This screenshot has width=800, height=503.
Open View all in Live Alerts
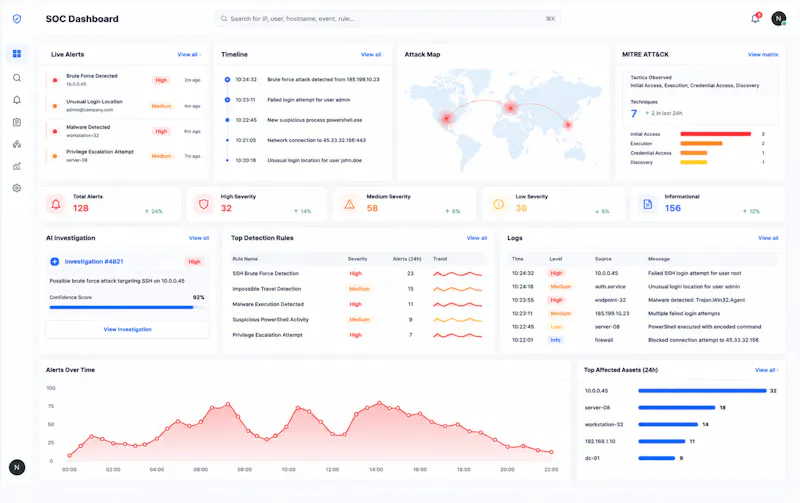(x=189, y=55)
